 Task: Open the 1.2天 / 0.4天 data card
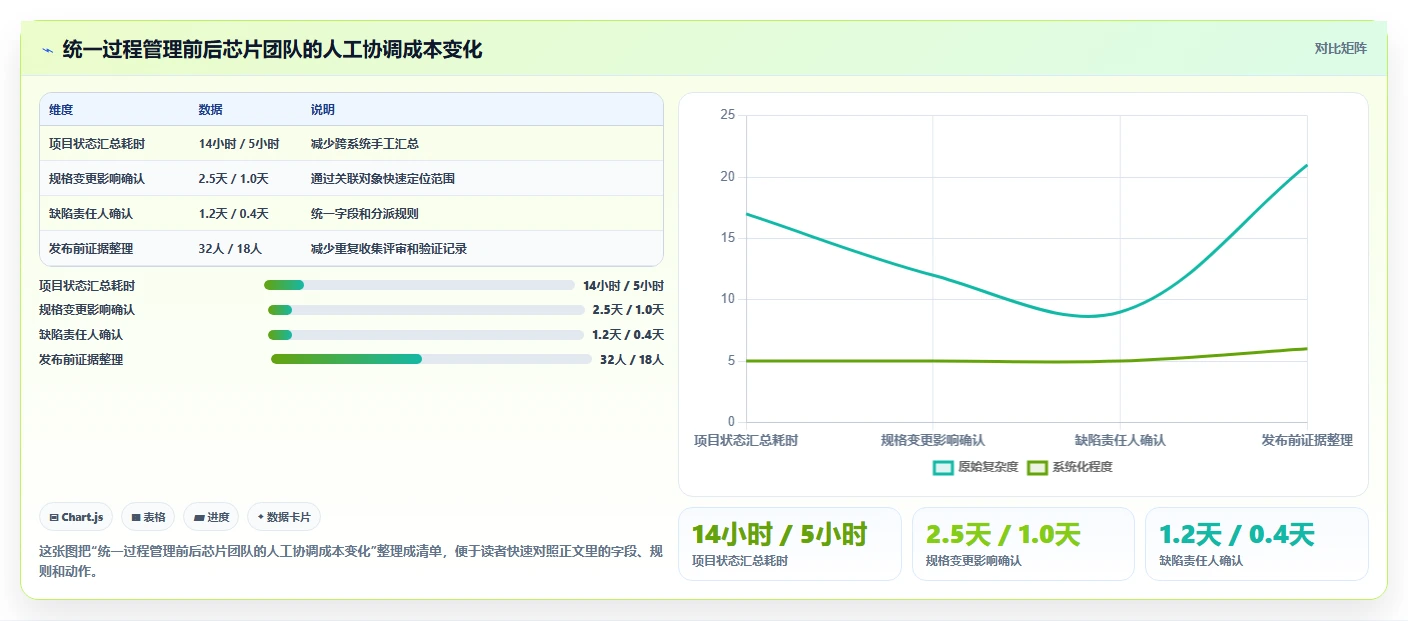coord(1256,544)
